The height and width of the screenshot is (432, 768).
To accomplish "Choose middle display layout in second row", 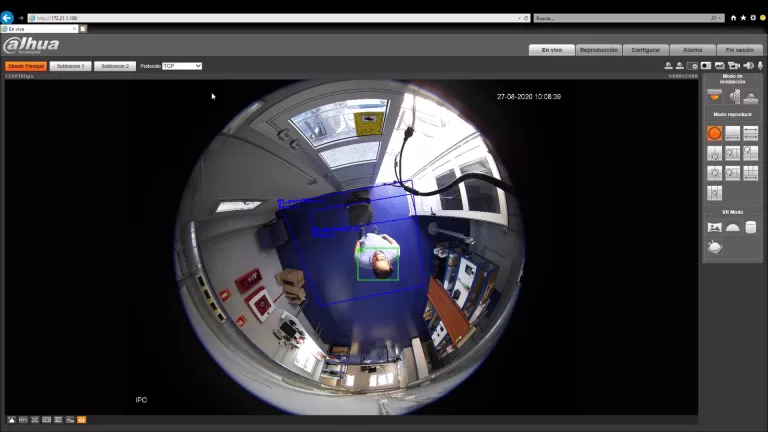I will (x=733, y=153).
